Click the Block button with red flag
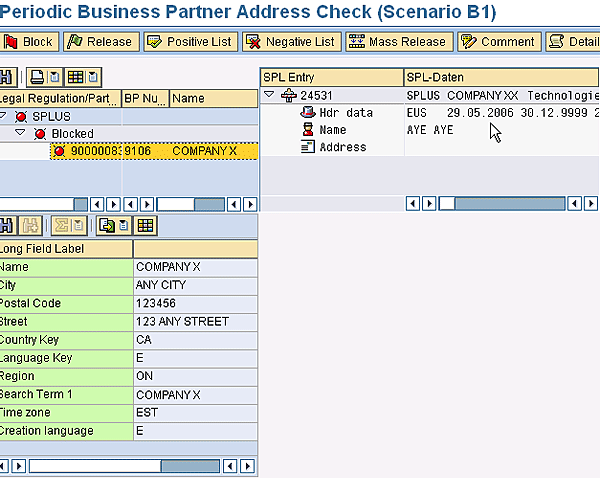The height and width of the screenshot is (478, 600). (29, 42)
